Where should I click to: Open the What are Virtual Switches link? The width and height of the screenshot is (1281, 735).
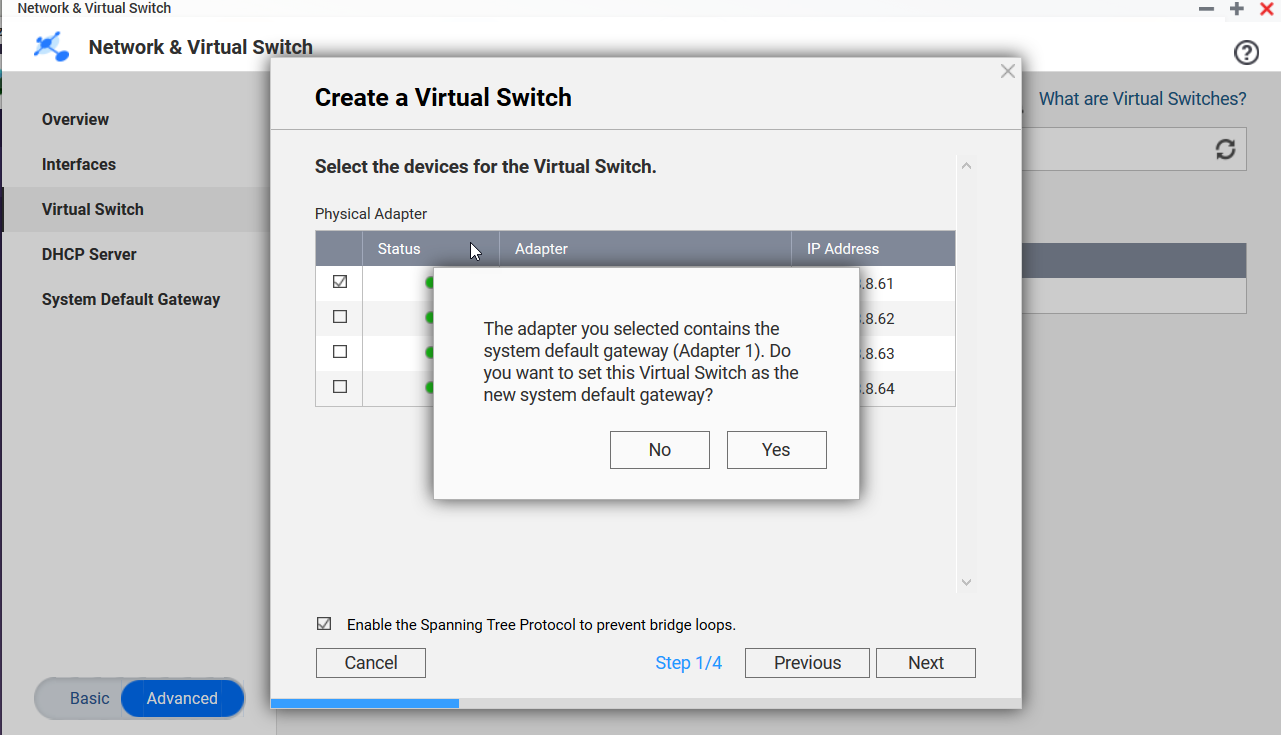[1142, 98]
